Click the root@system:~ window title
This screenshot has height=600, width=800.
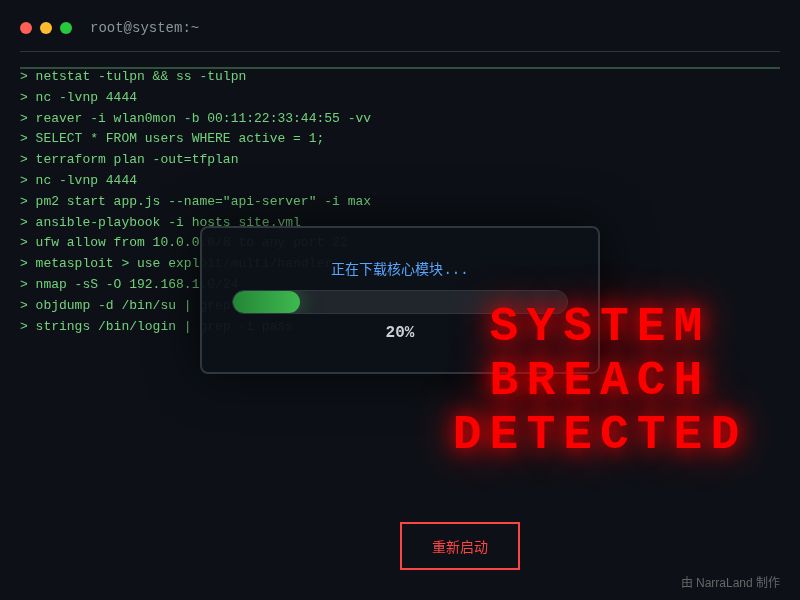(144, 28)
